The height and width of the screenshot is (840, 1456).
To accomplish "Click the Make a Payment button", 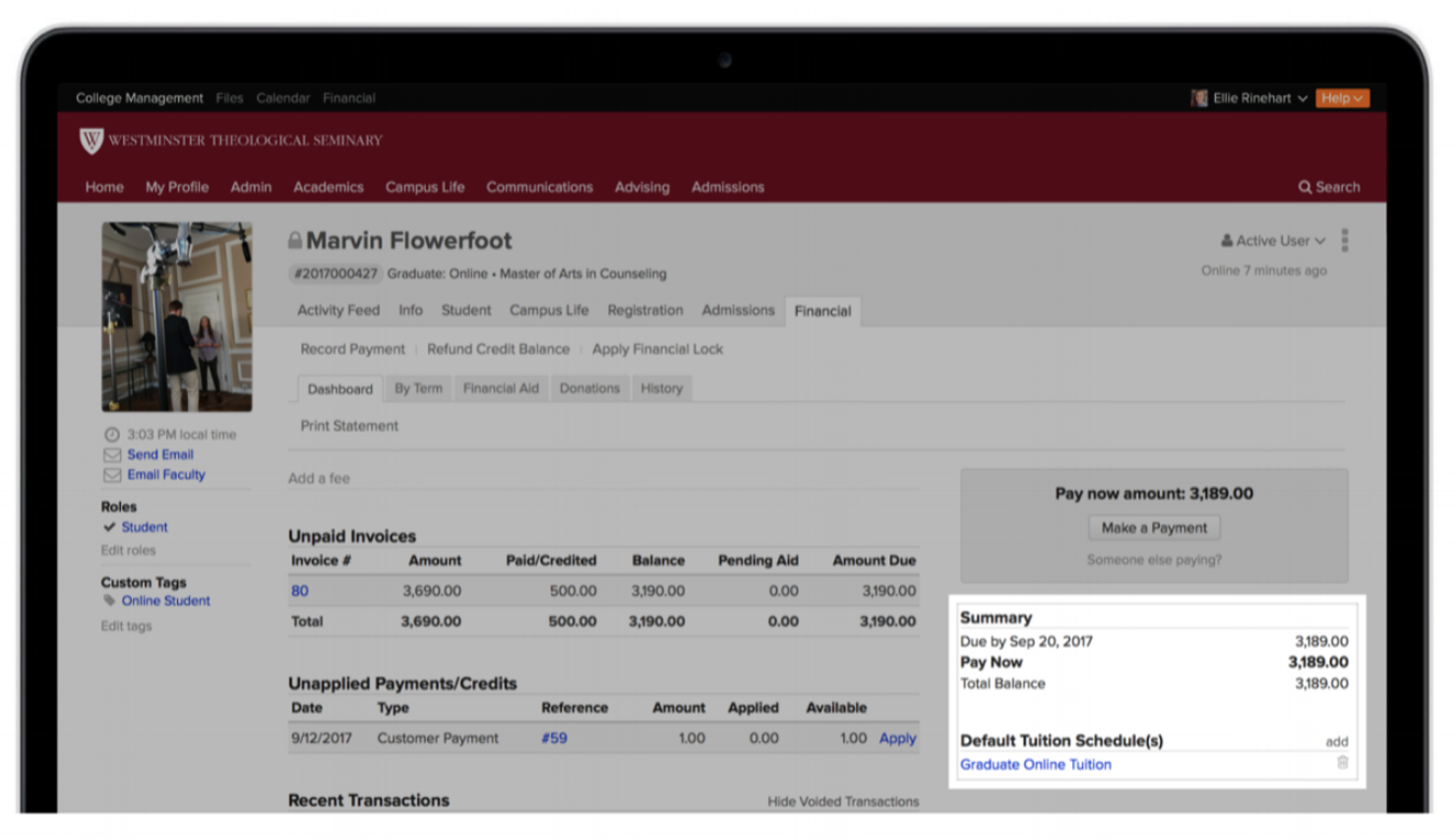I will click(x=1154, y=528).
